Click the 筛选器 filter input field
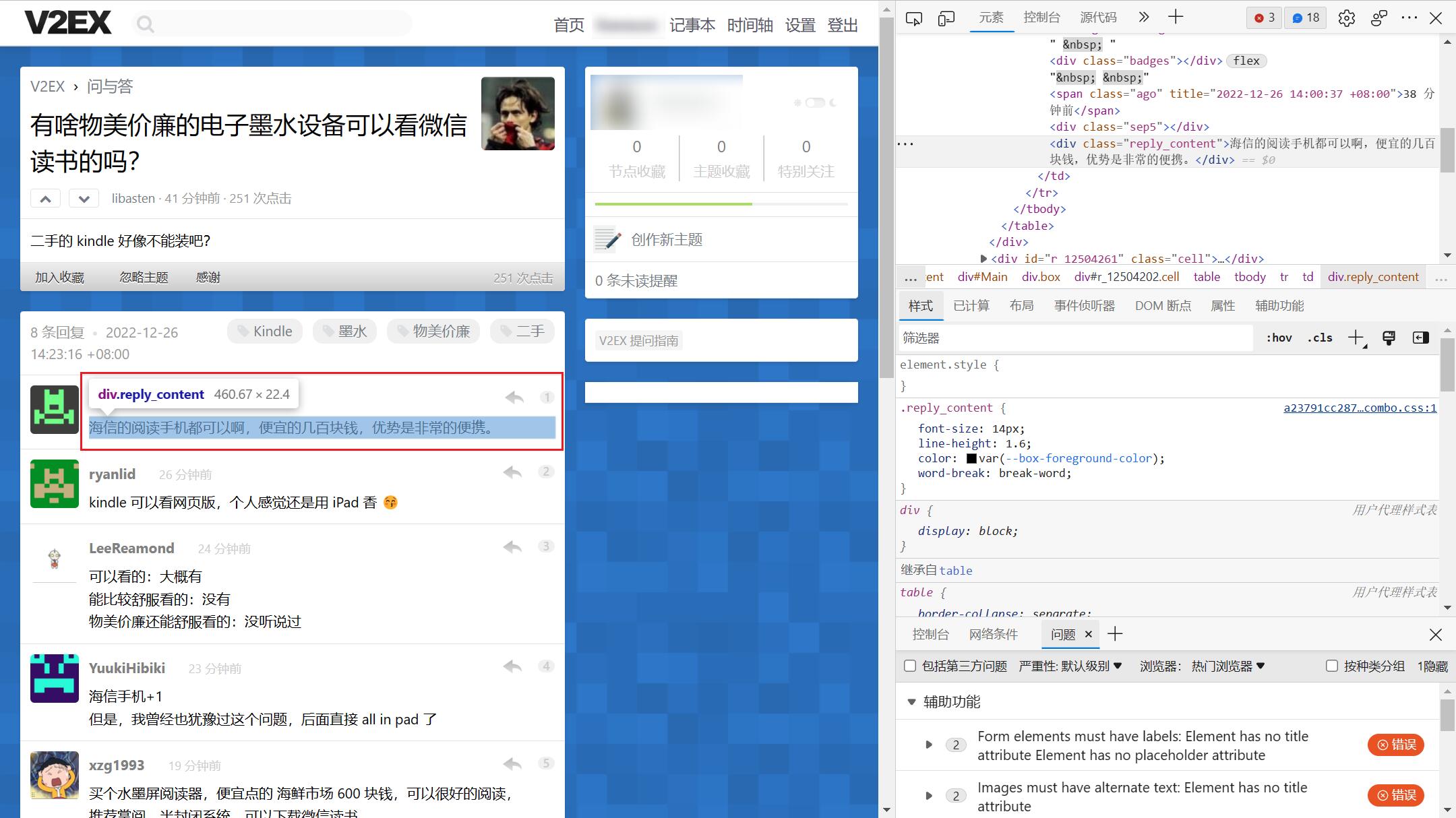 1074,338
